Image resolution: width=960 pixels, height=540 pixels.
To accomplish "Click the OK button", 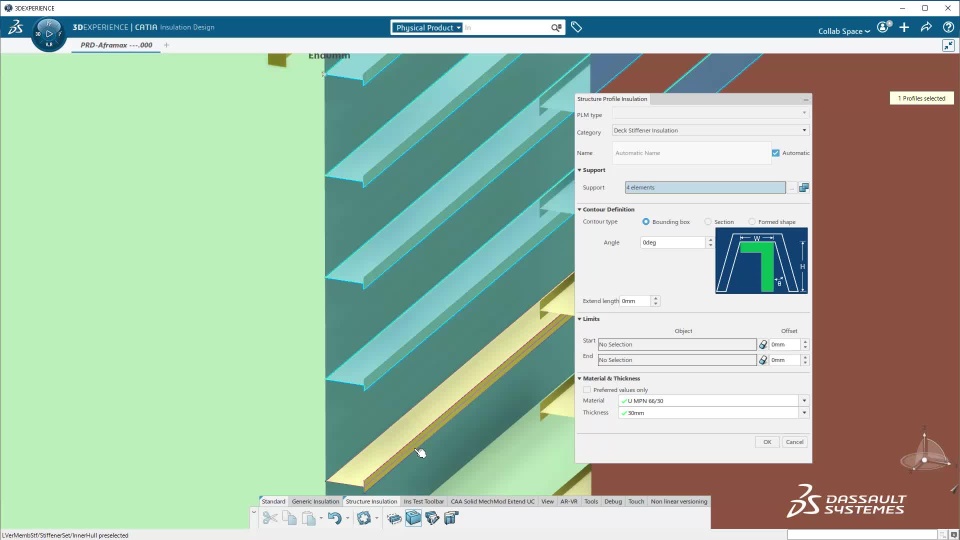I will point(767,442).
